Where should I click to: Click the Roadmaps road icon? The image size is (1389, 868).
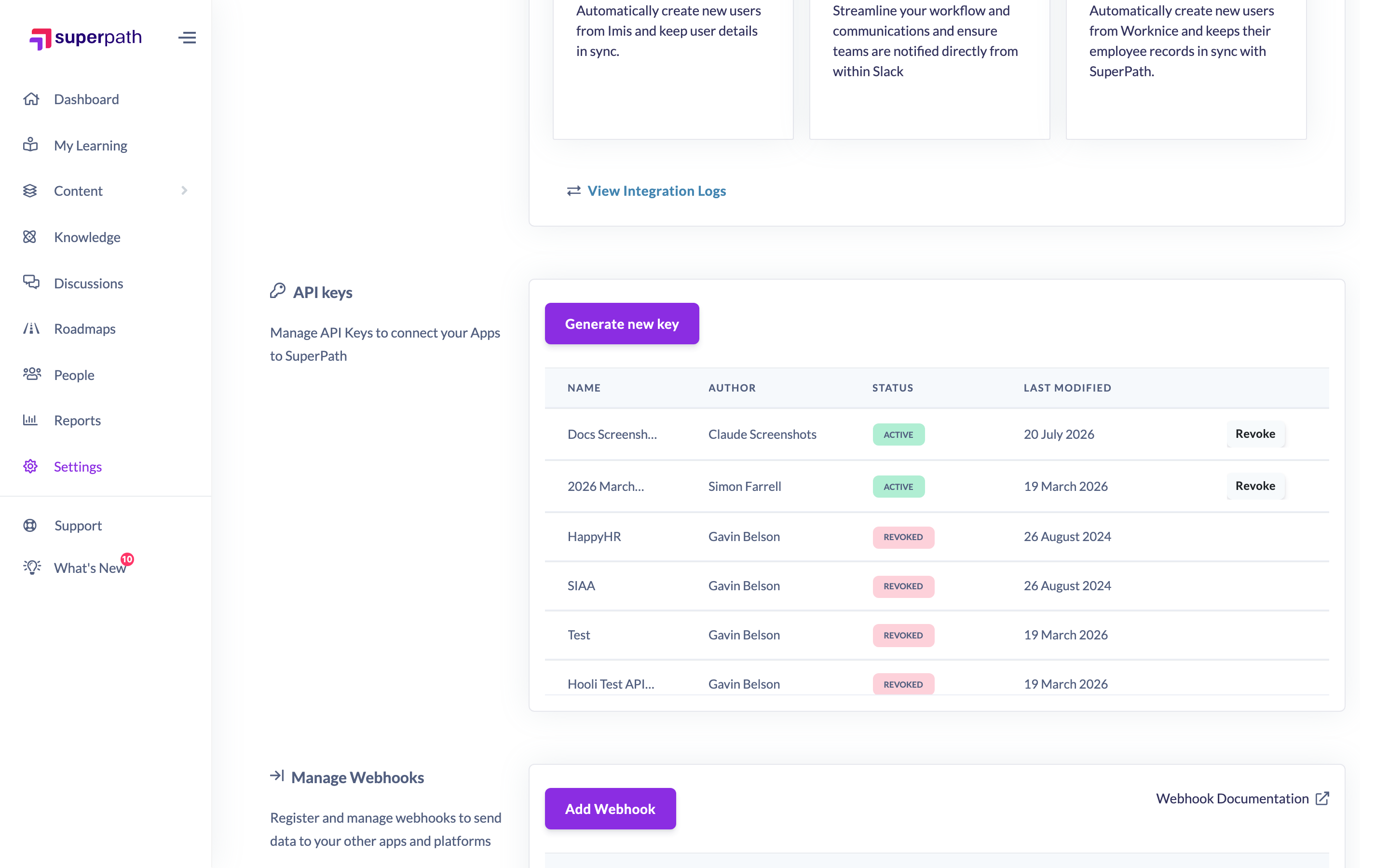point(31,328)
